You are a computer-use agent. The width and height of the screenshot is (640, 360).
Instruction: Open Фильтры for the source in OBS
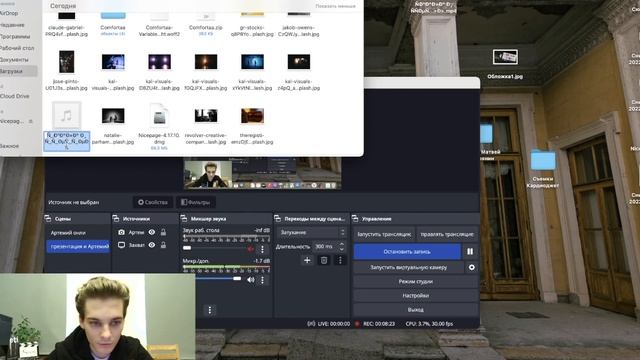pos(196,202)
